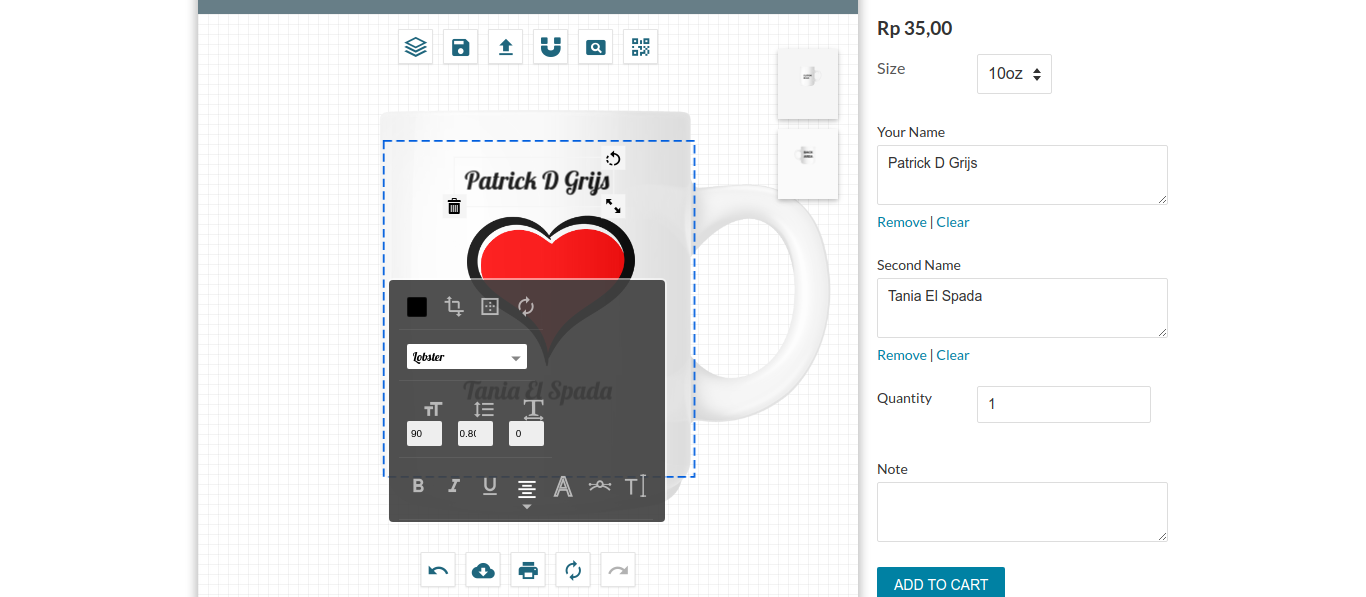Select the 'Tania El Spada' text on the mug

point(537,391)
